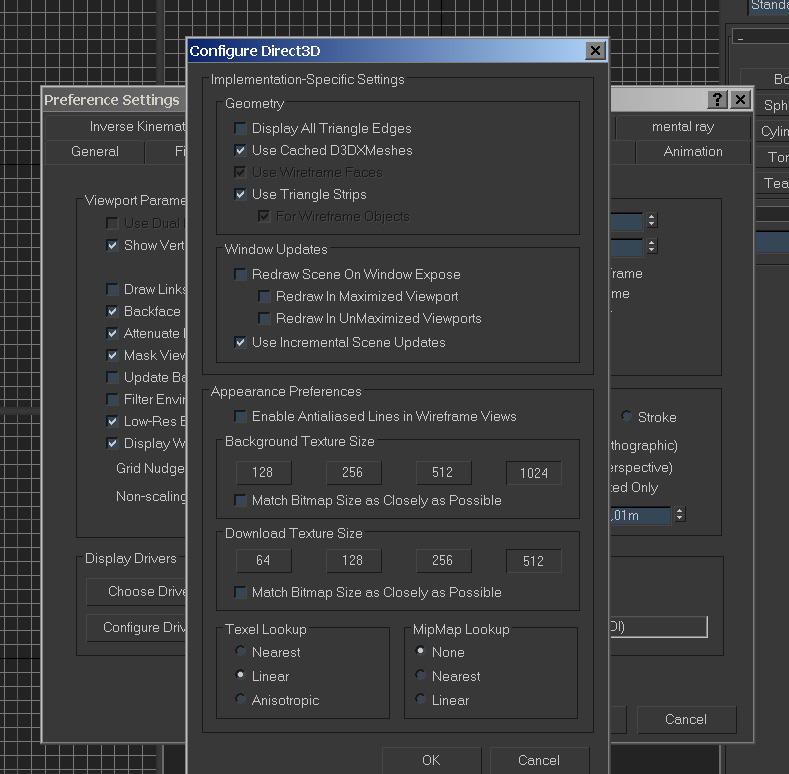This screenshot has width=789, height=774.
Task: Select Nearest MipMap Lookup radio
Action: [x=420, y=675]
